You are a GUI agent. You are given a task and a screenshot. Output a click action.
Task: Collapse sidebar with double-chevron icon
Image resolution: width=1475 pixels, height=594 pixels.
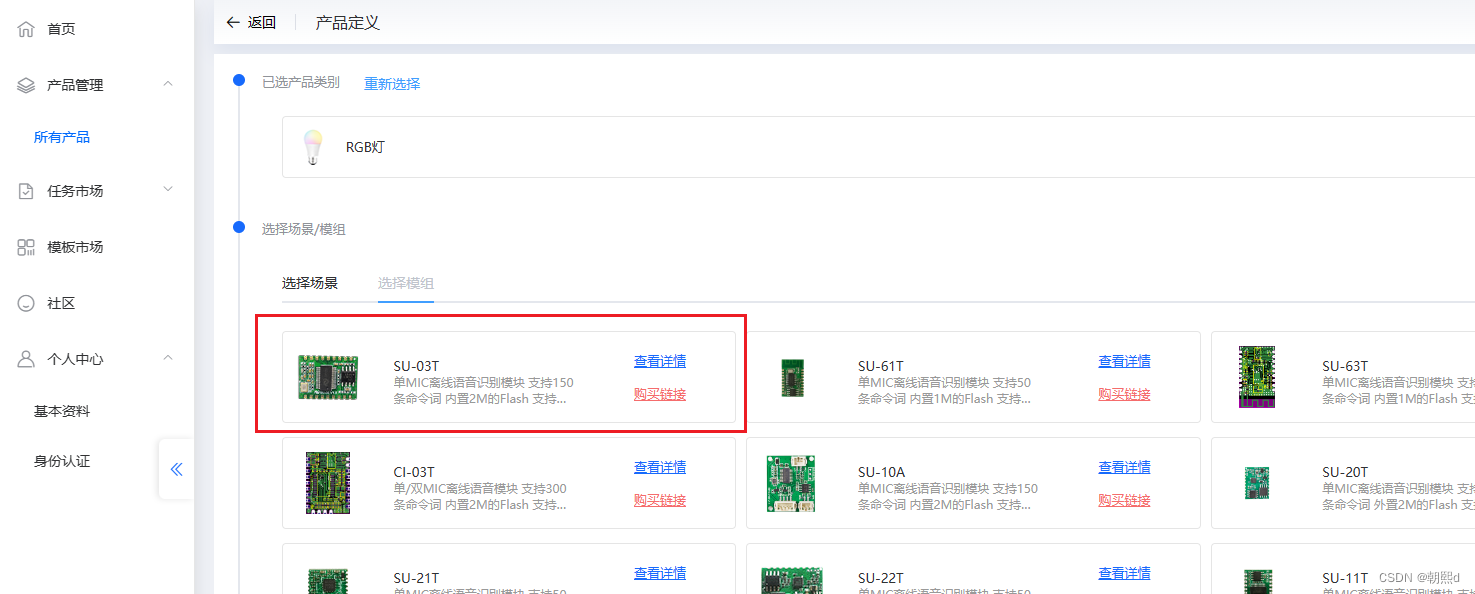click(176, 469)
